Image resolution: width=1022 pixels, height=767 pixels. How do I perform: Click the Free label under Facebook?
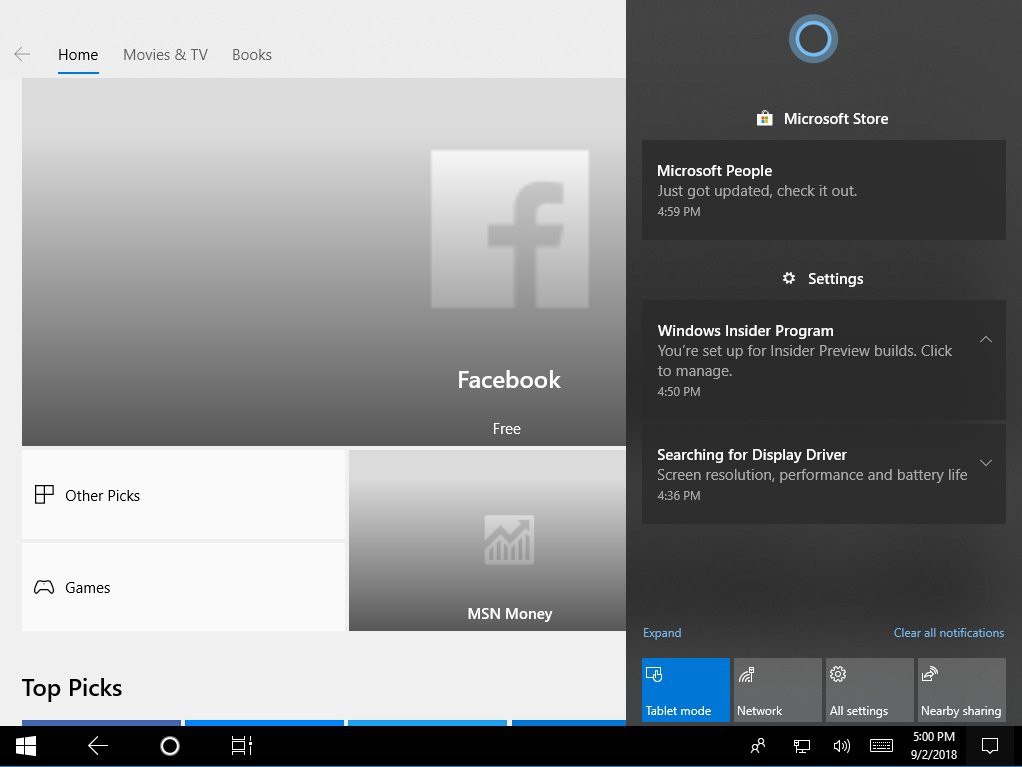506,429
